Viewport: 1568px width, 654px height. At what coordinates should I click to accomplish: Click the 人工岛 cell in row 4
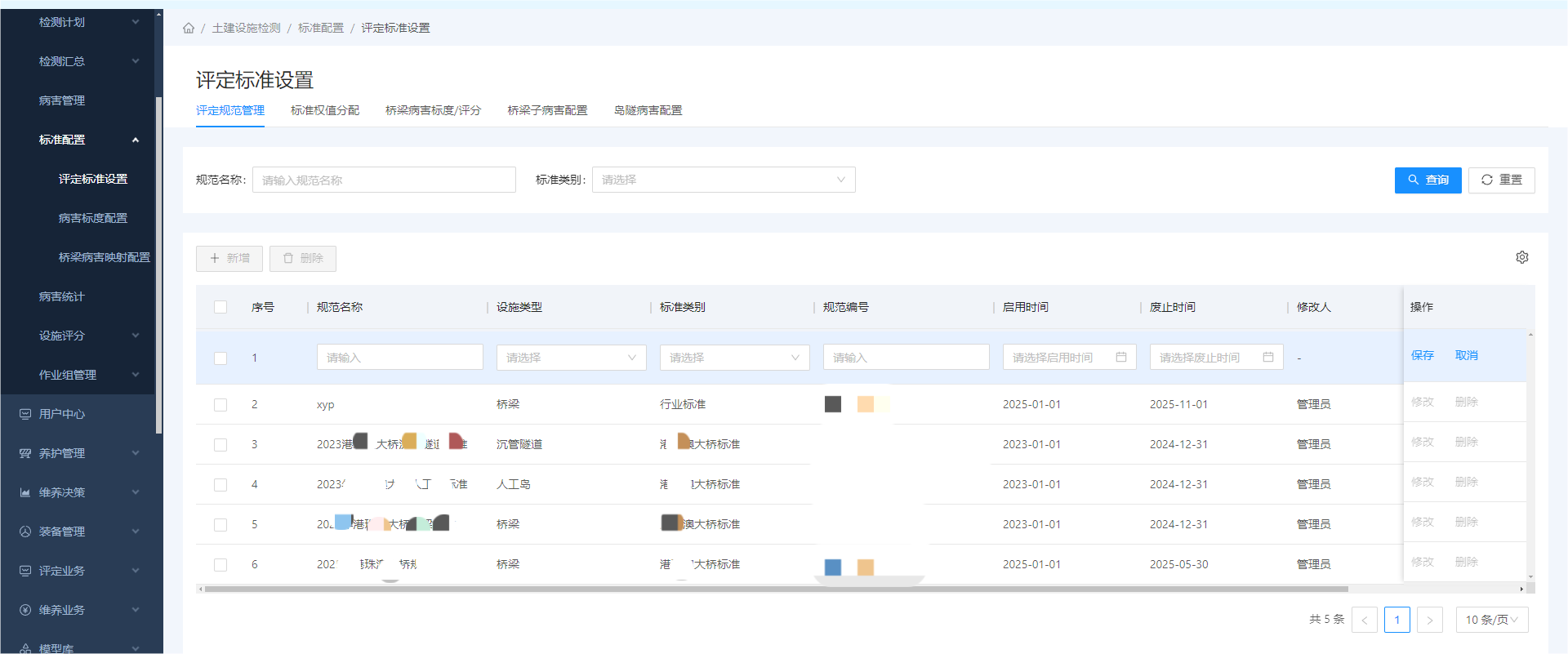514,484
